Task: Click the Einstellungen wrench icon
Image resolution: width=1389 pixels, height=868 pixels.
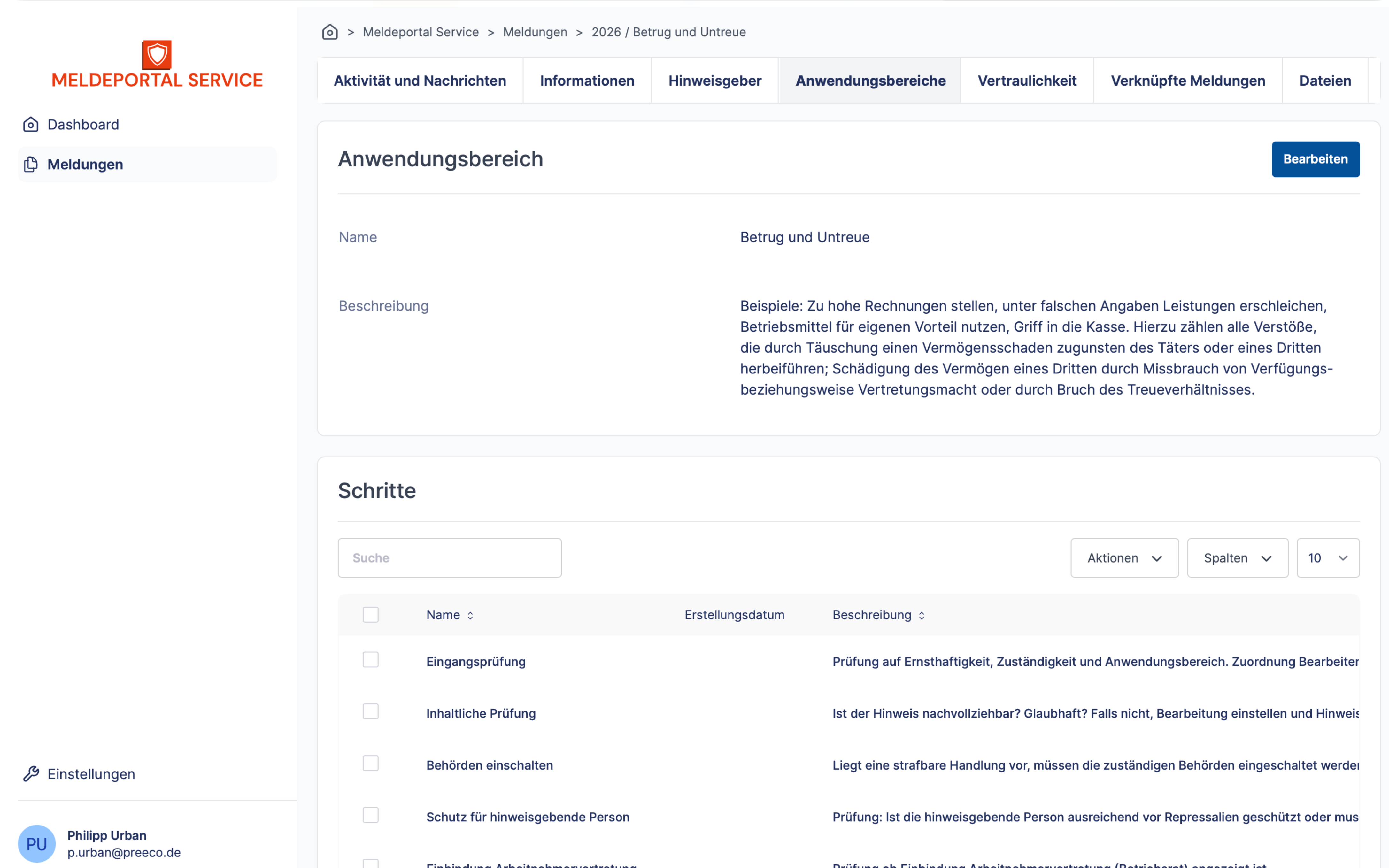Action: 31,774
